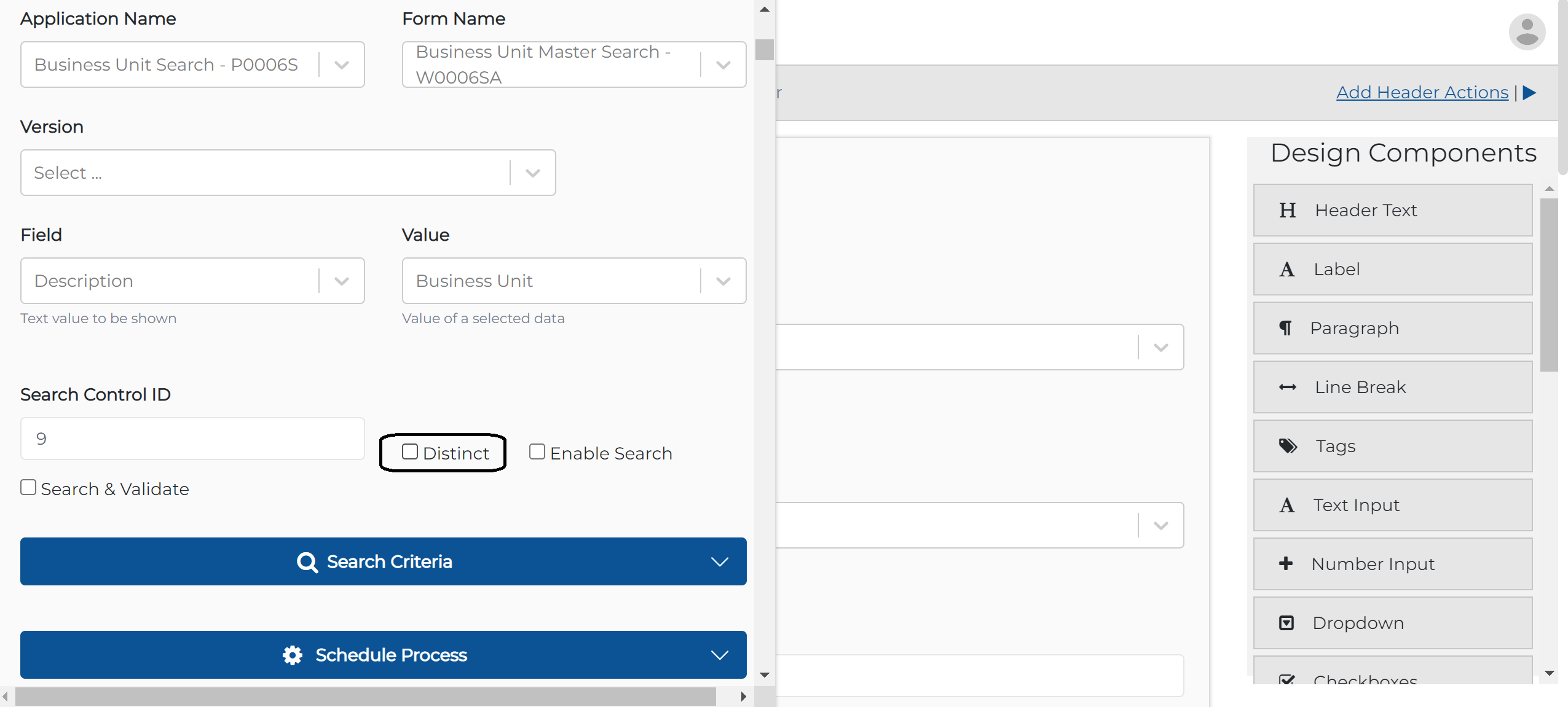Select the Paragraph design component
The height and width of the screenshot is (707, 1568).
(x=1392, y=328)
